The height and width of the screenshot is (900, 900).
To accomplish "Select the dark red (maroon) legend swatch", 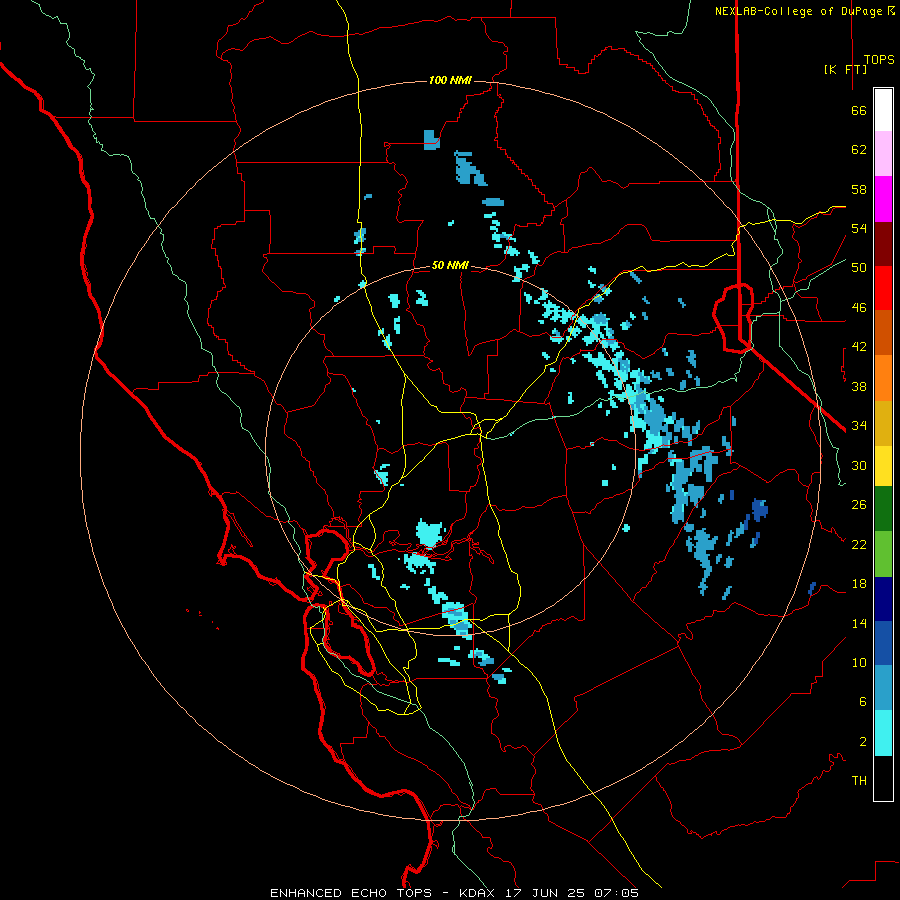I will [x=883, y=244].
